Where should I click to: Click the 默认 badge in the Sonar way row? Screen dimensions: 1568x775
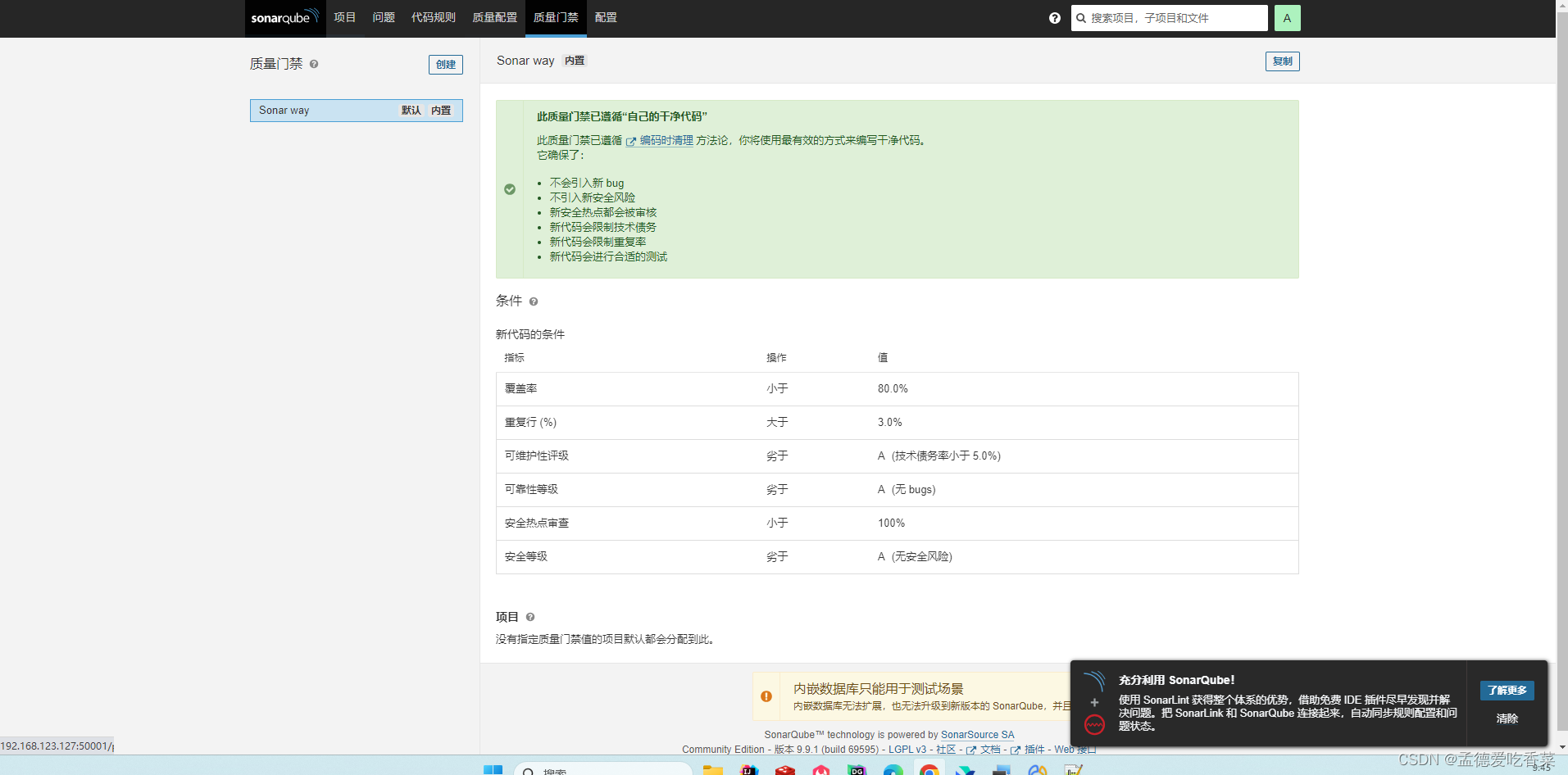(411, 111)
